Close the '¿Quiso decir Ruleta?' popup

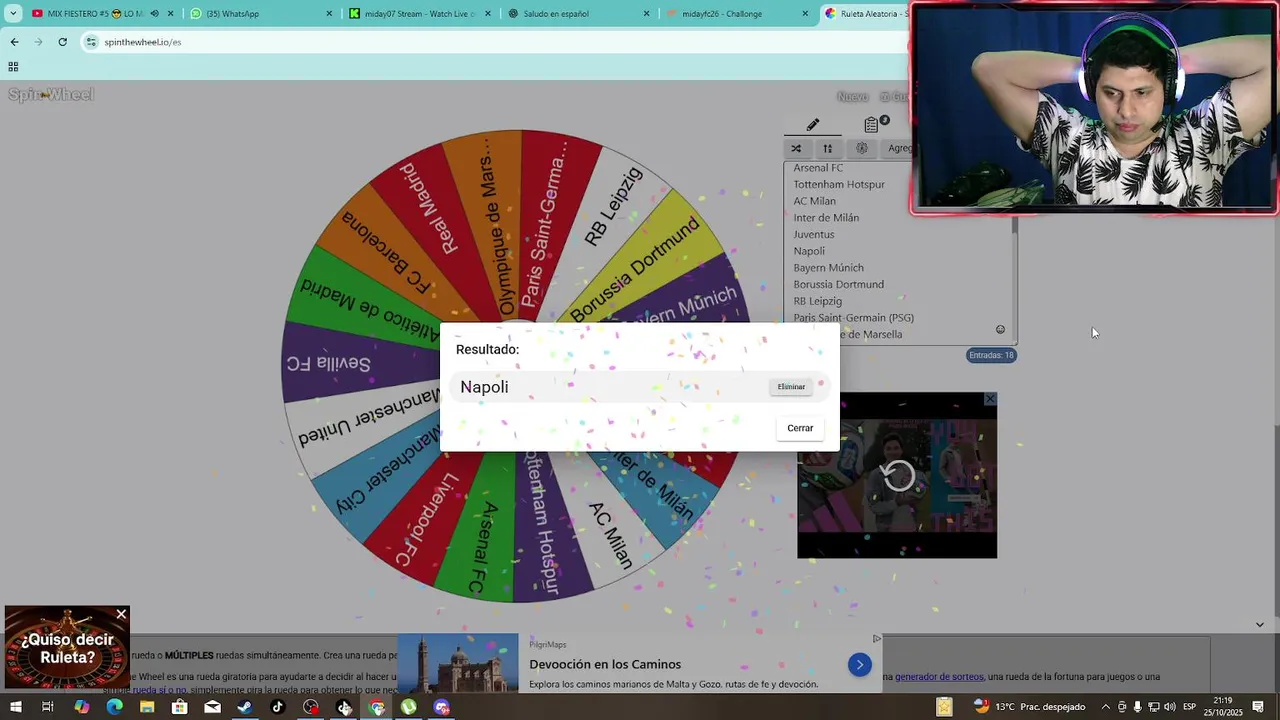pyautogui.click(x=121, y=614)
